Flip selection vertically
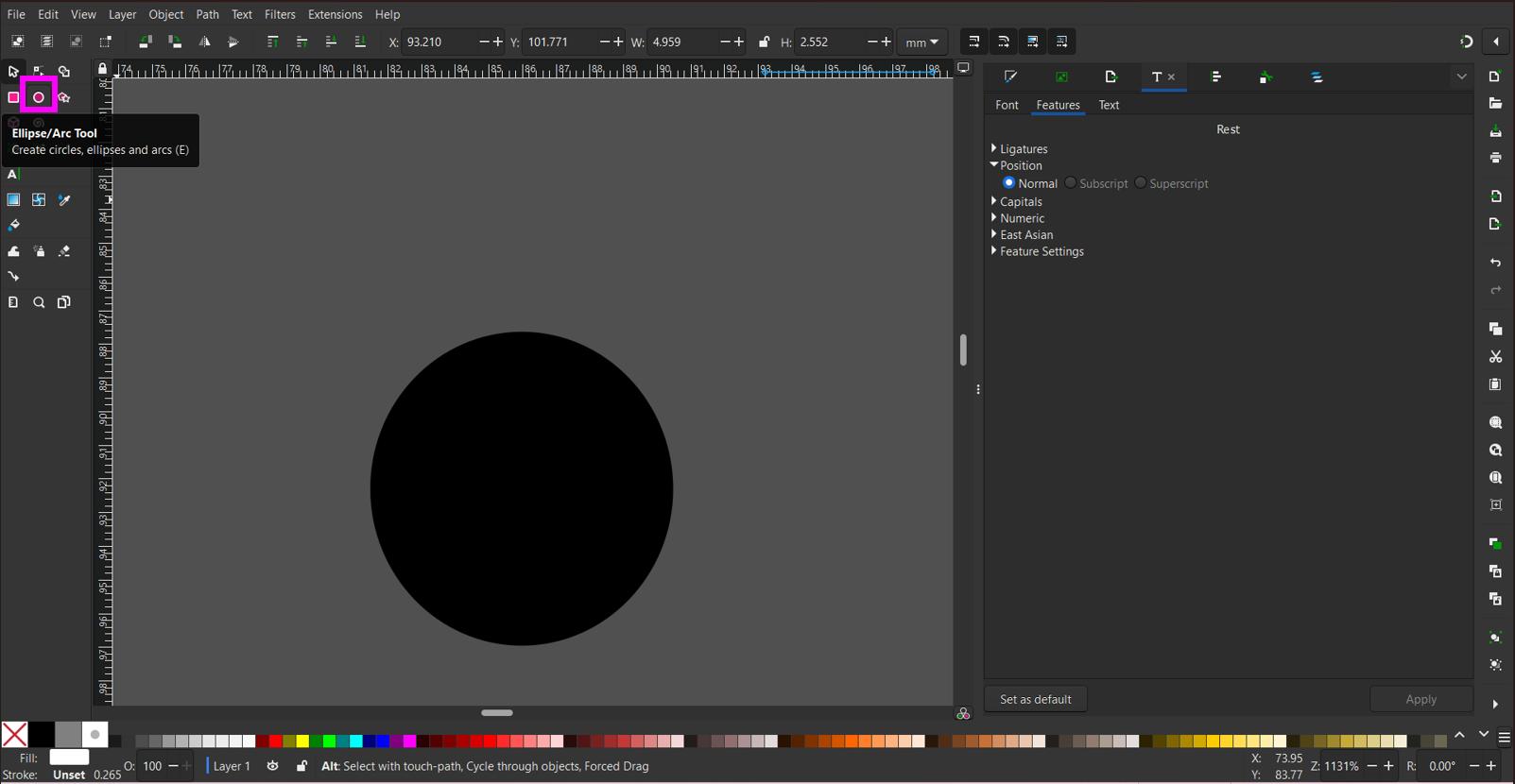This screenshot has width=1515, height=784. point(233,42)
